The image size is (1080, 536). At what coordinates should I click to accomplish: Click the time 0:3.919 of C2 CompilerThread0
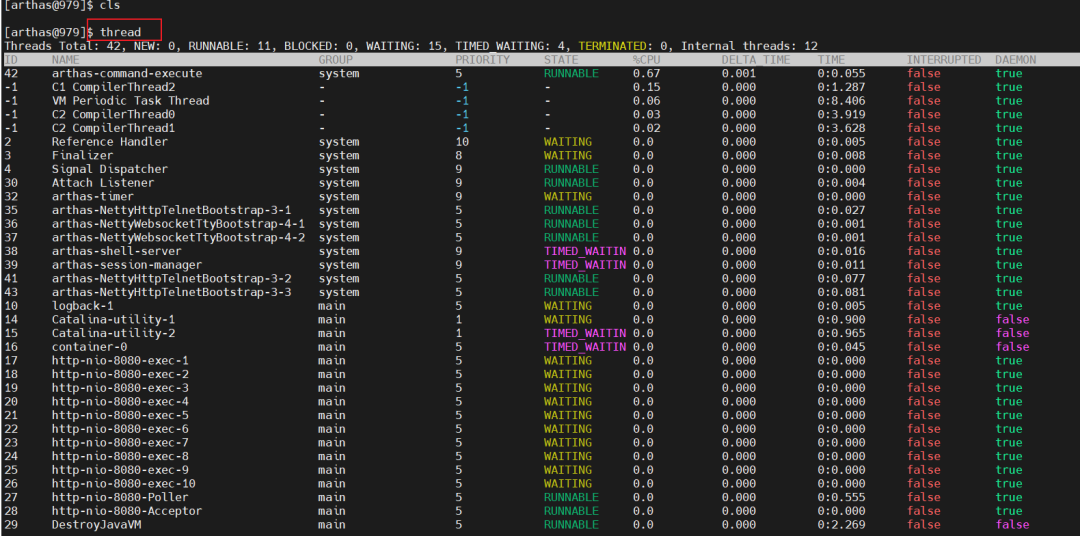click(841, 114)
